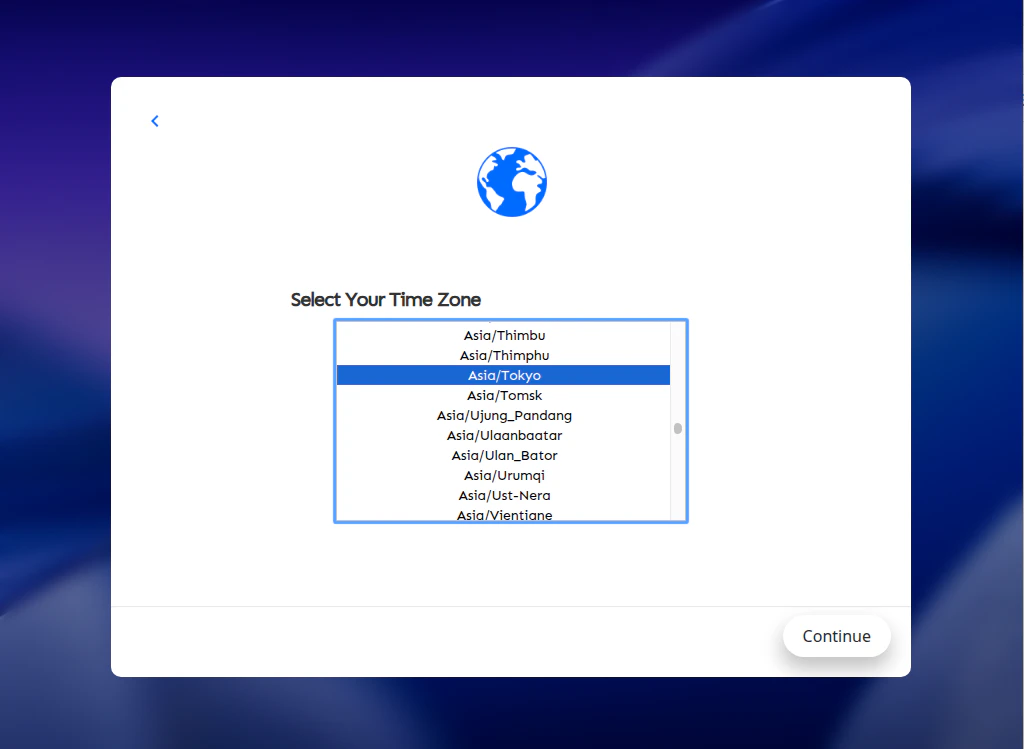This screenshot has height=749, width=1024.
Task: Pick Asia/Urumqi time zone
Action: (504, 475)
